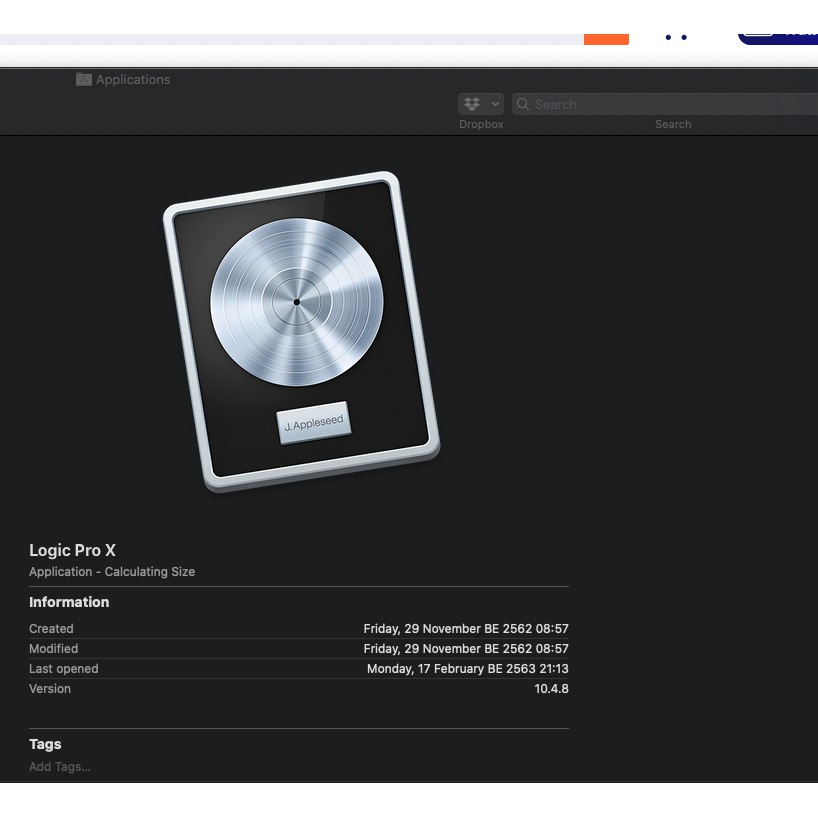Select the Applications breadcrumb label
The width and height of the screenshot is (818, 818).
(x=133, y=79)
